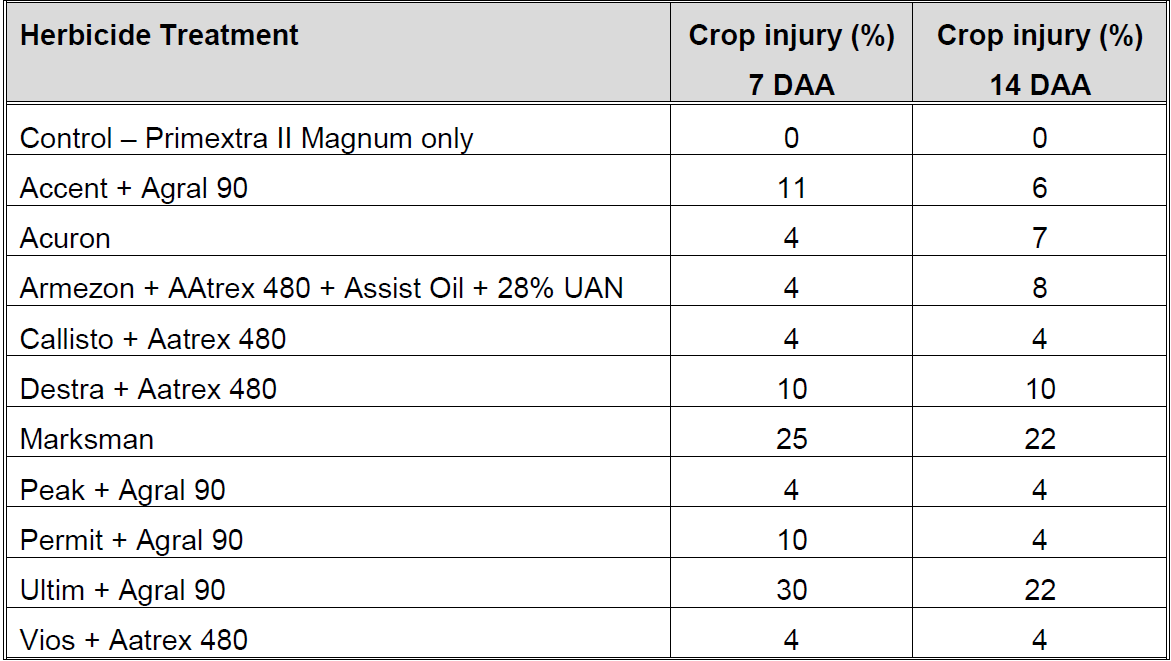Select the Destra + Aatrex 480 cell

[148, 389]
